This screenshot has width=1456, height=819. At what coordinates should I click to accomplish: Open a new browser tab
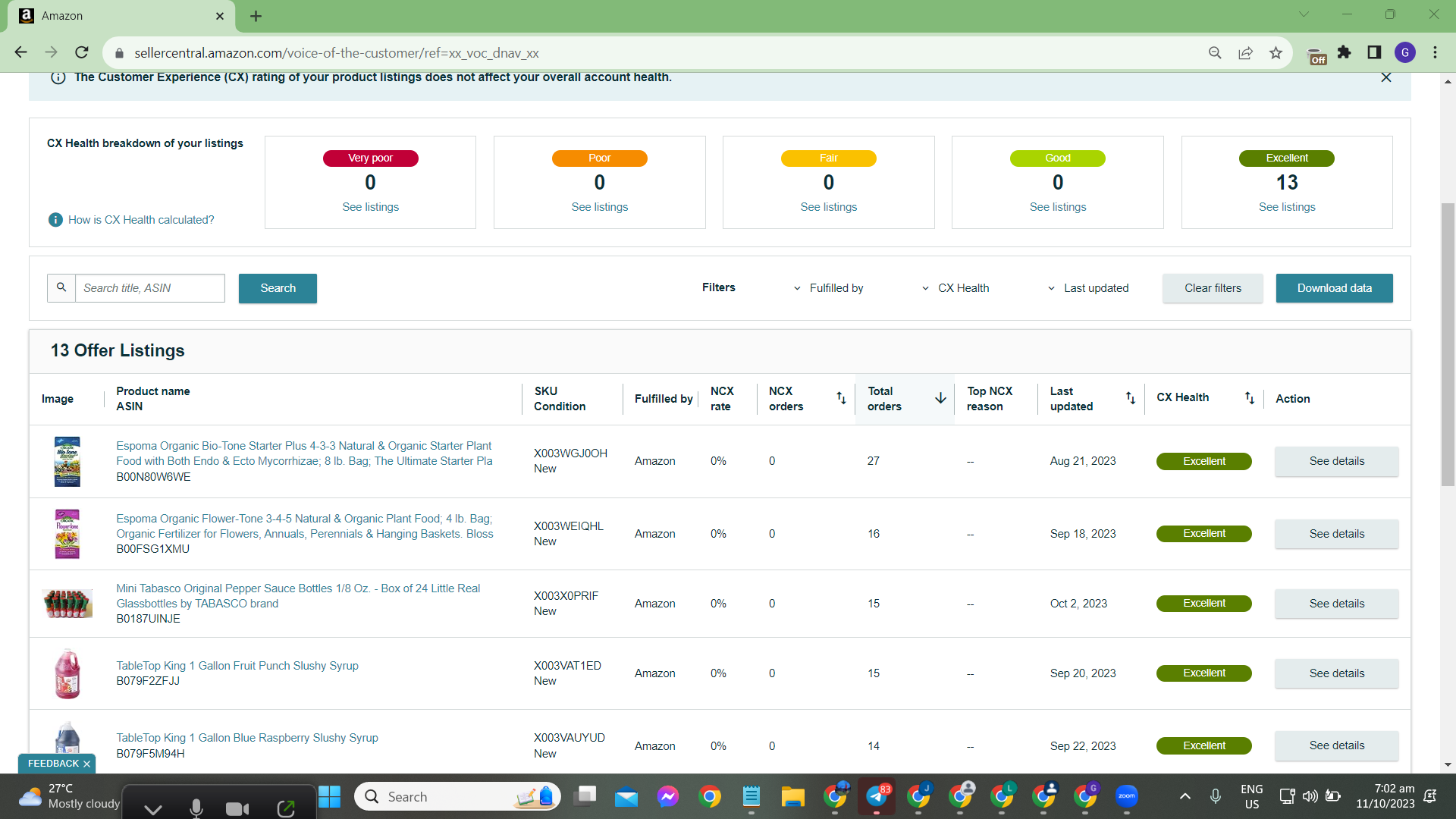tap(256, 16)
